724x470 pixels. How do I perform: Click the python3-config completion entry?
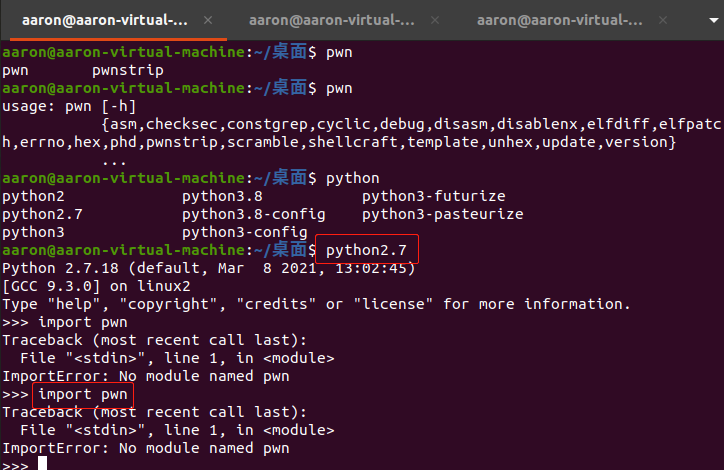[244, 233]
